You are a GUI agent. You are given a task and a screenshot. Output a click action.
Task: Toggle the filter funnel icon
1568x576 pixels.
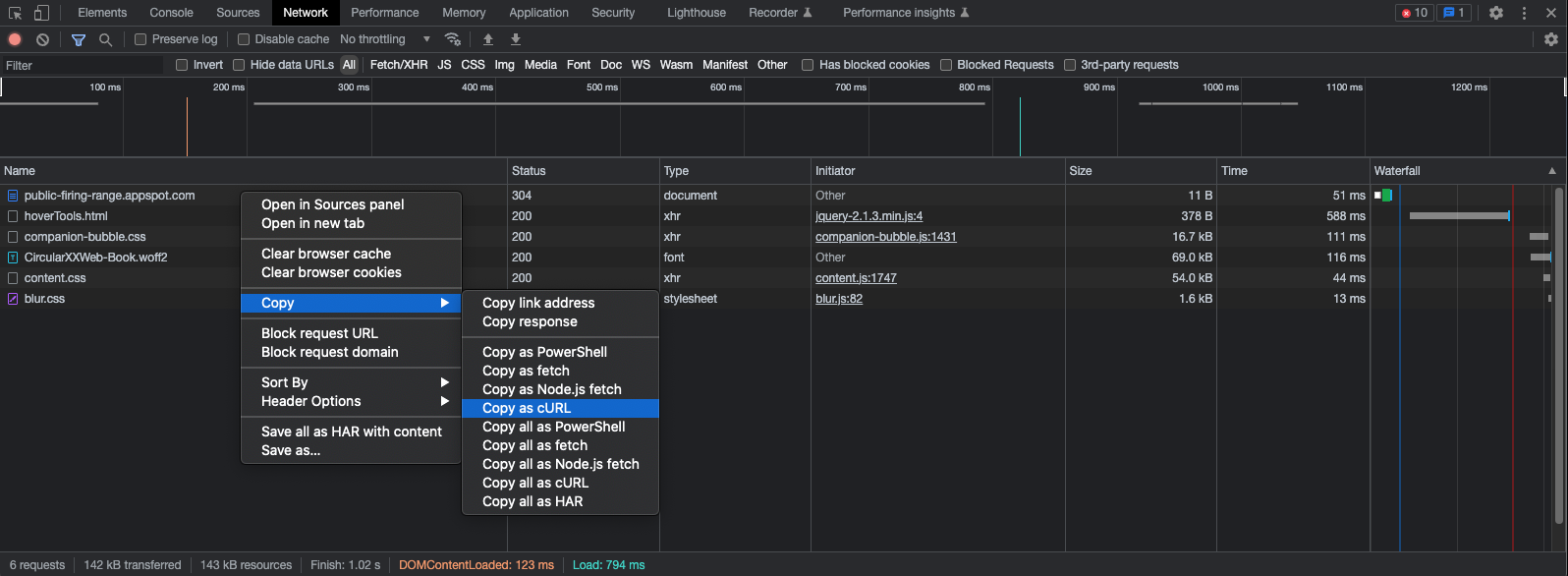point(79,39)
